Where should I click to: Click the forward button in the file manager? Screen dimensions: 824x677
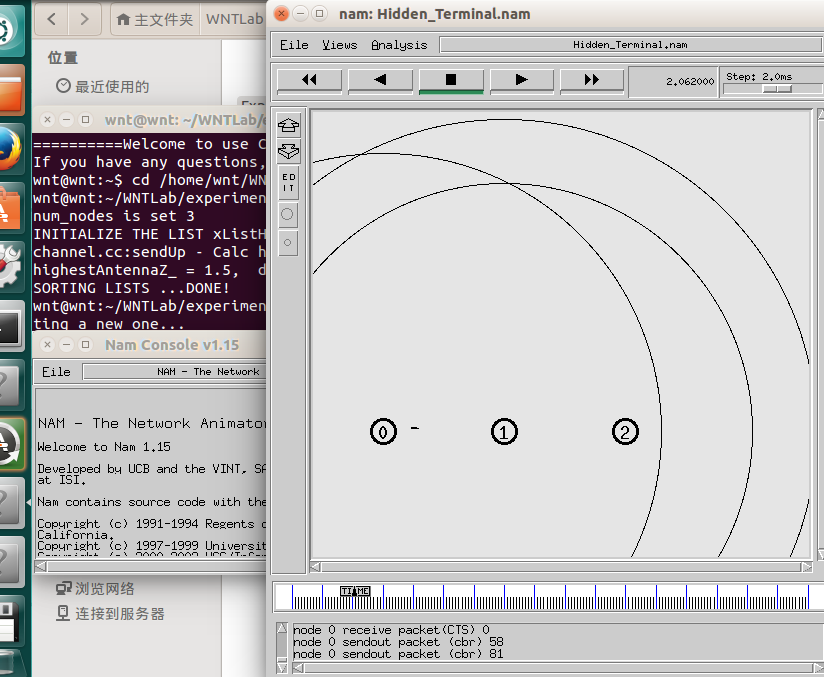84,19
